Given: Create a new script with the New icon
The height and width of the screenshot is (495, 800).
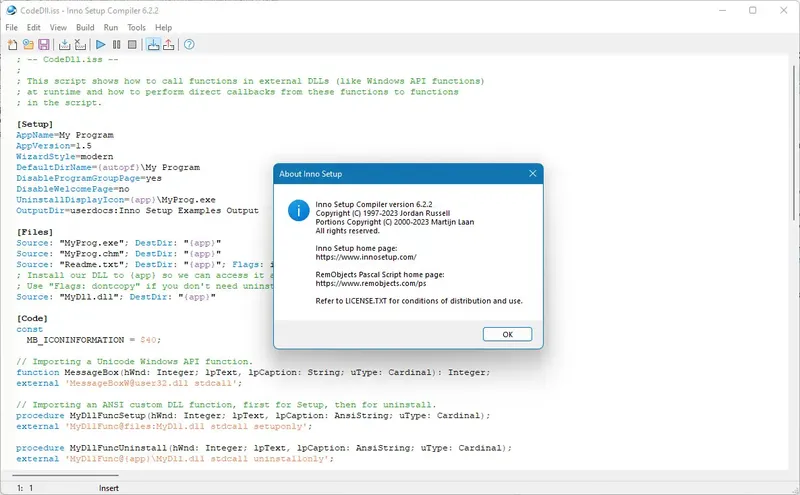Looking at the screenshot, I should coord(12,45).
